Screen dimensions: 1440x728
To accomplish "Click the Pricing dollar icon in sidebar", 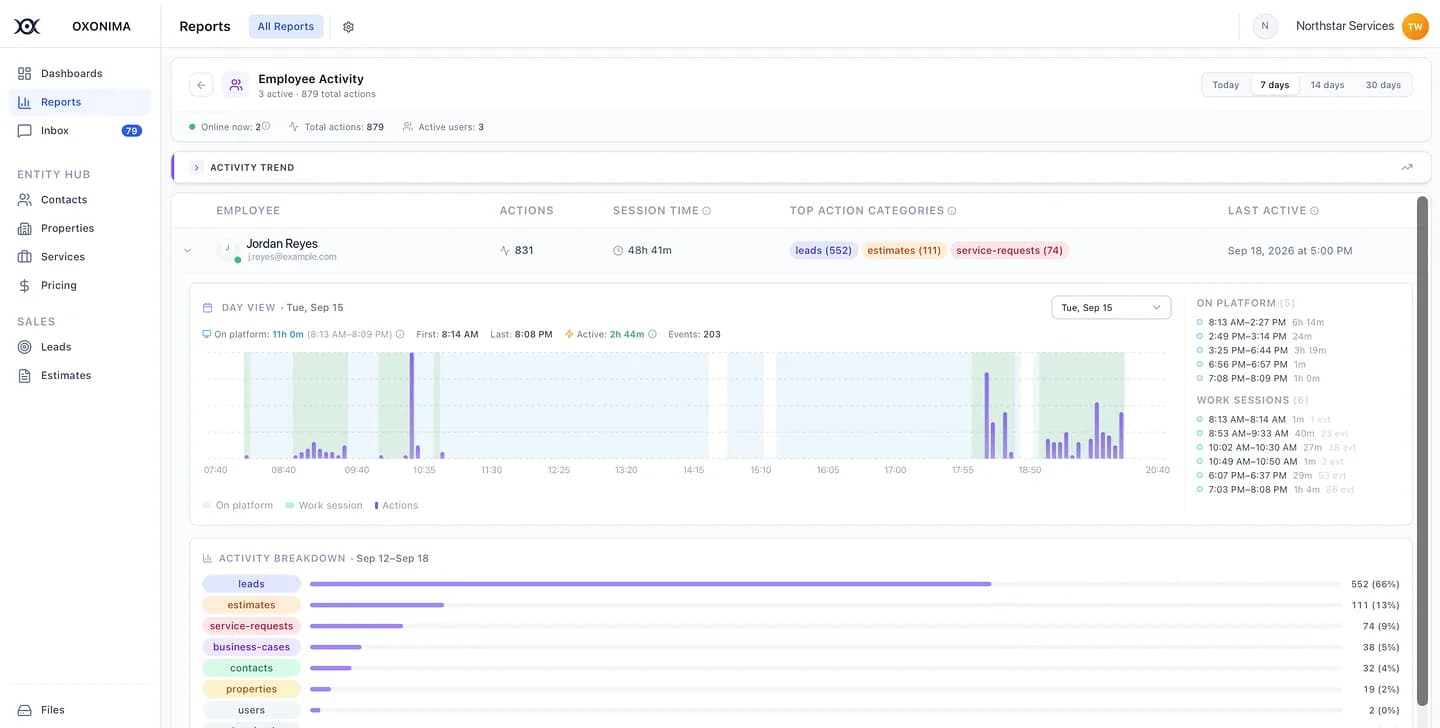I will pyautogui.click(x=25, y=285).
